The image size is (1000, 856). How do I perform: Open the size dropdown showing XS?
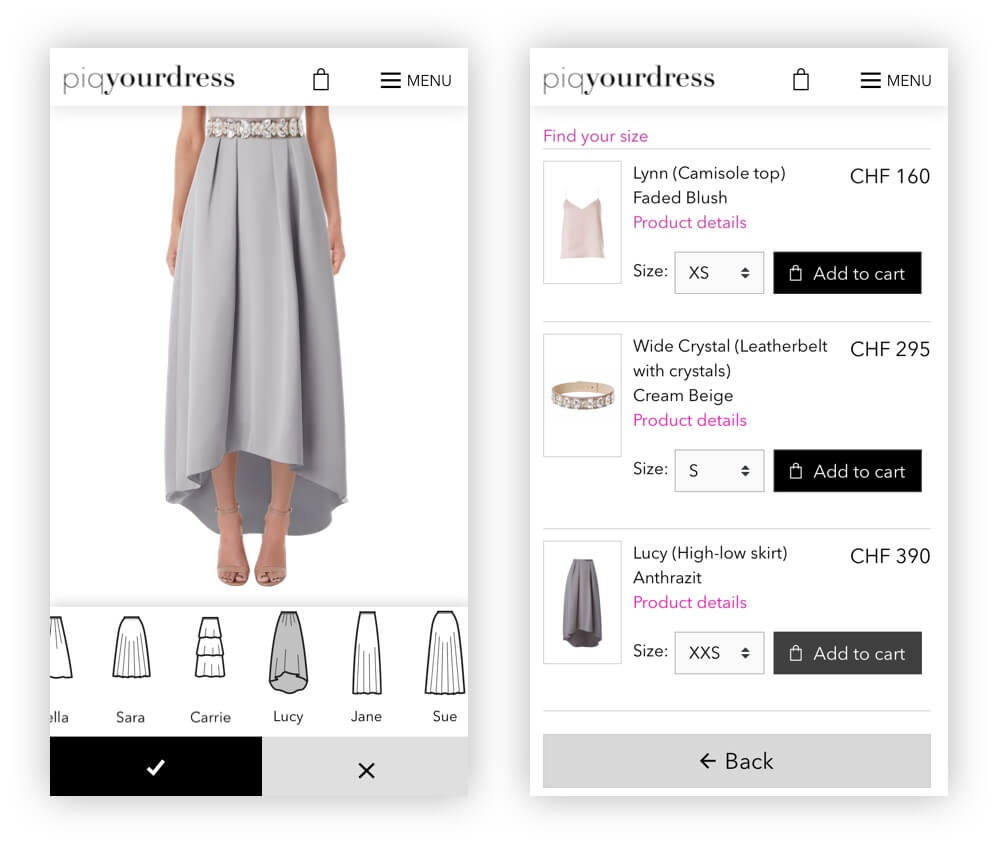(719, 273)
